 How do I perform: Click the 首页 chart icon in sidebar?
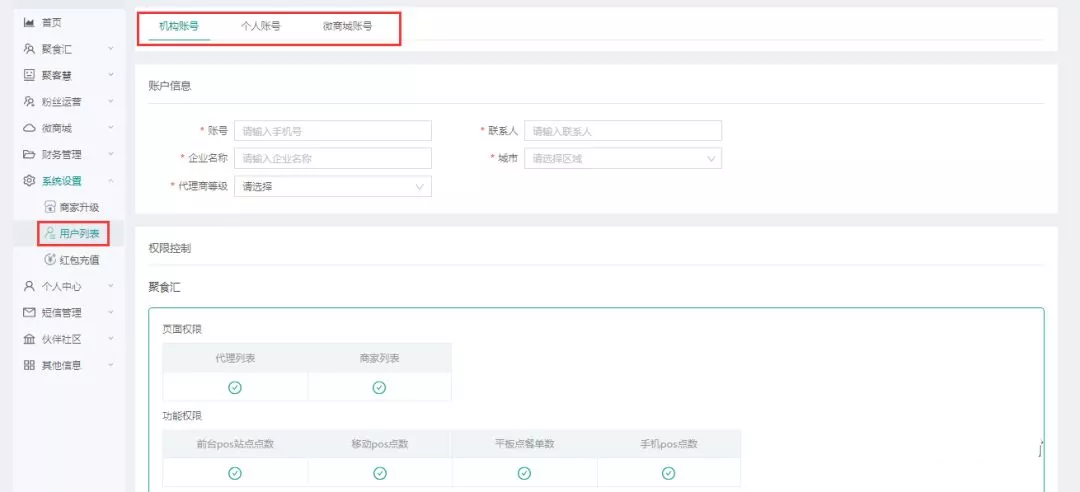pyautogui.click(x=29, y=22)
